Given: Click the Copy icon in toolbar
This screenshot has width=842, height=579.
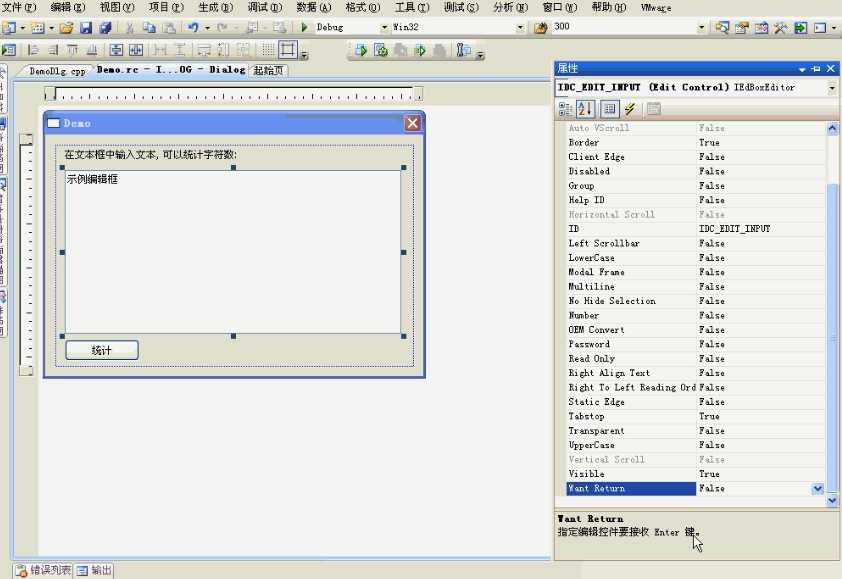Looking at the screenshot, I should [149, 27].
